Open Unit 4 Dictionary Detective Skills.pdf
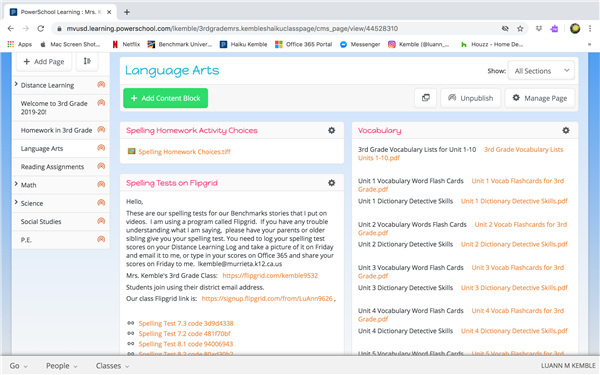The height and width of the screenshot is (375, 600). [514, 331]
